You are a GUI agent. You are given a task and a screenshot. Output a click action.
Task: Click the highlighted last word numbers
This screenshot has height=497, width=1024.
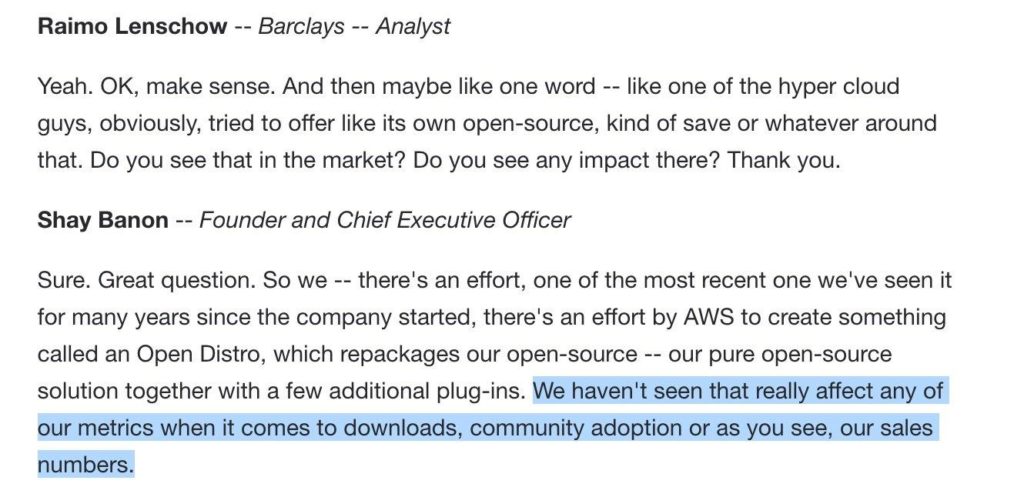coord(86,466)
